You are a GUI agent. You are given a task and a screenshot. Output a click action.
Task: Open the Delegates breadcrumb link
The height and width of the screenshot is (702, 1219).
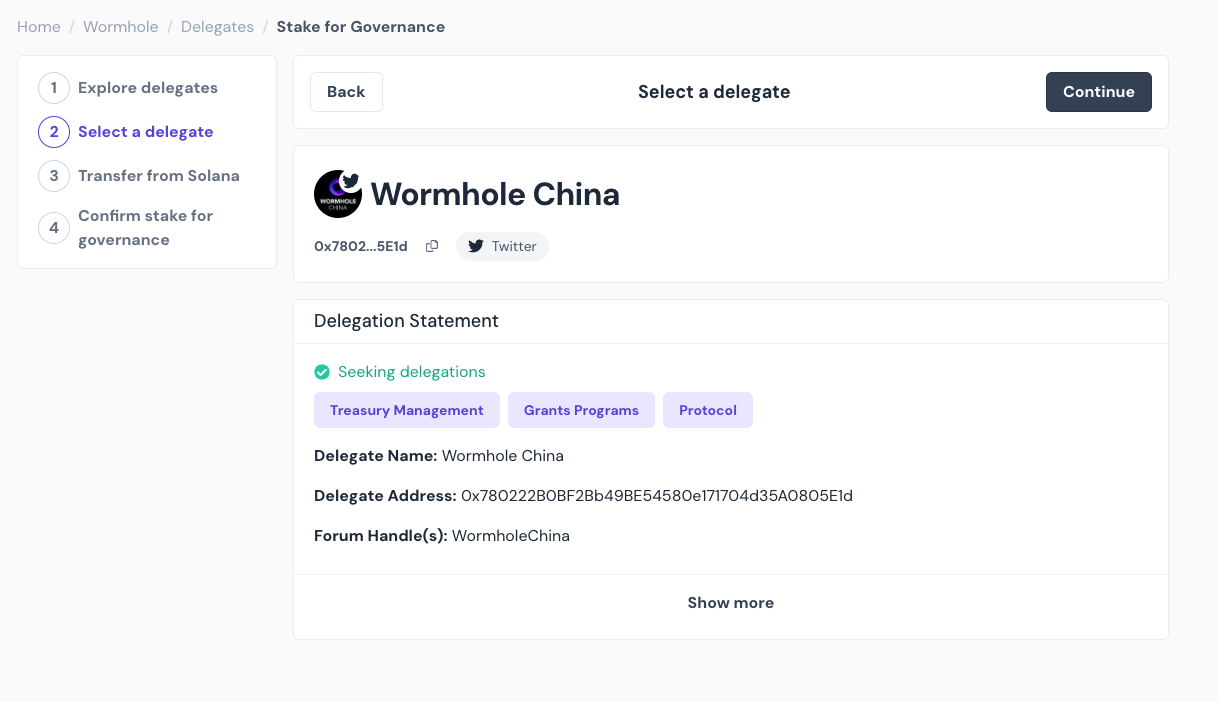click(x=217, y=27)
